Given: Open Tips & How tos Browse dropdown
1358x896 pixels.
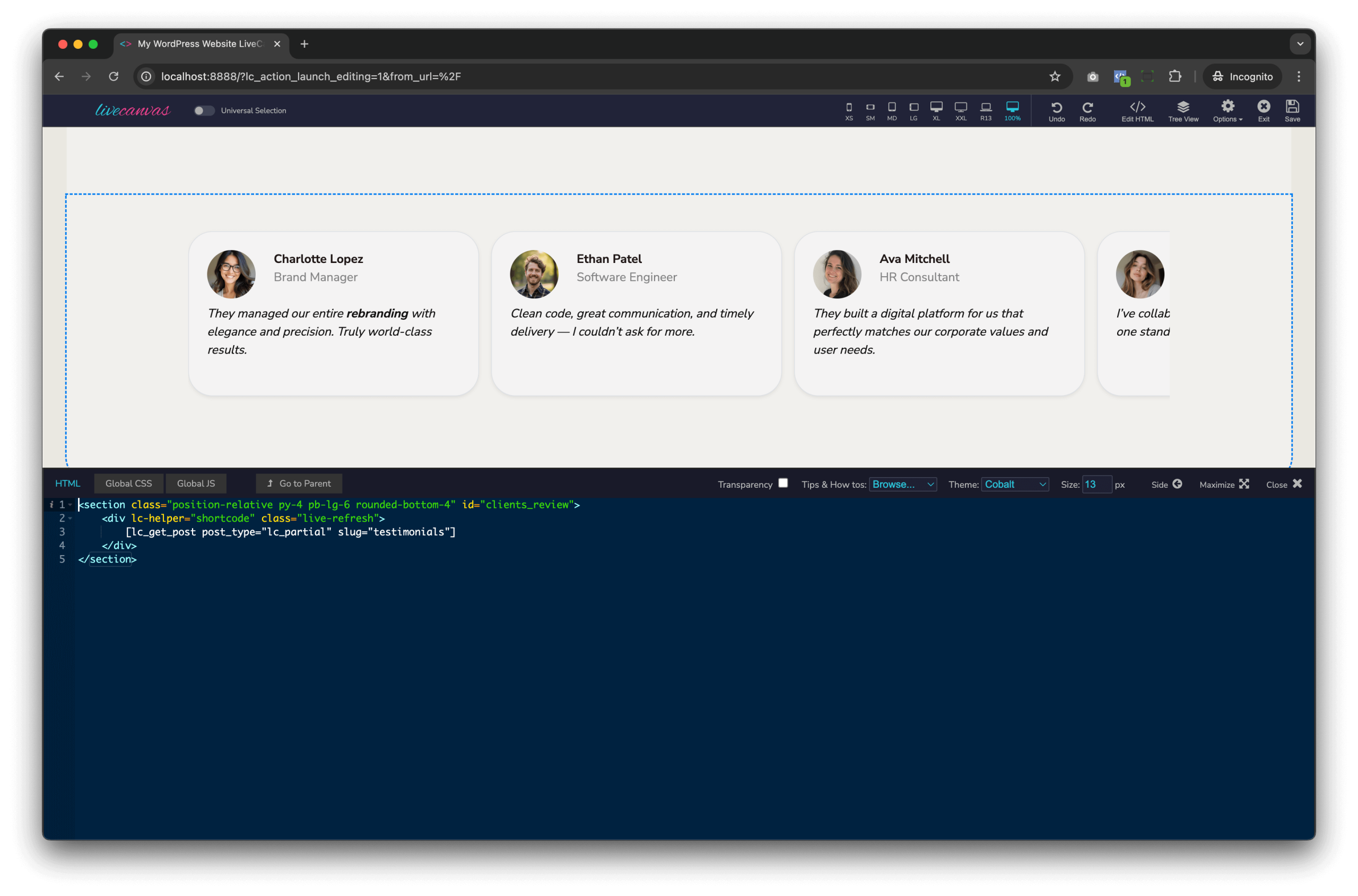Looking at the screenshot, I should [902, 484].
